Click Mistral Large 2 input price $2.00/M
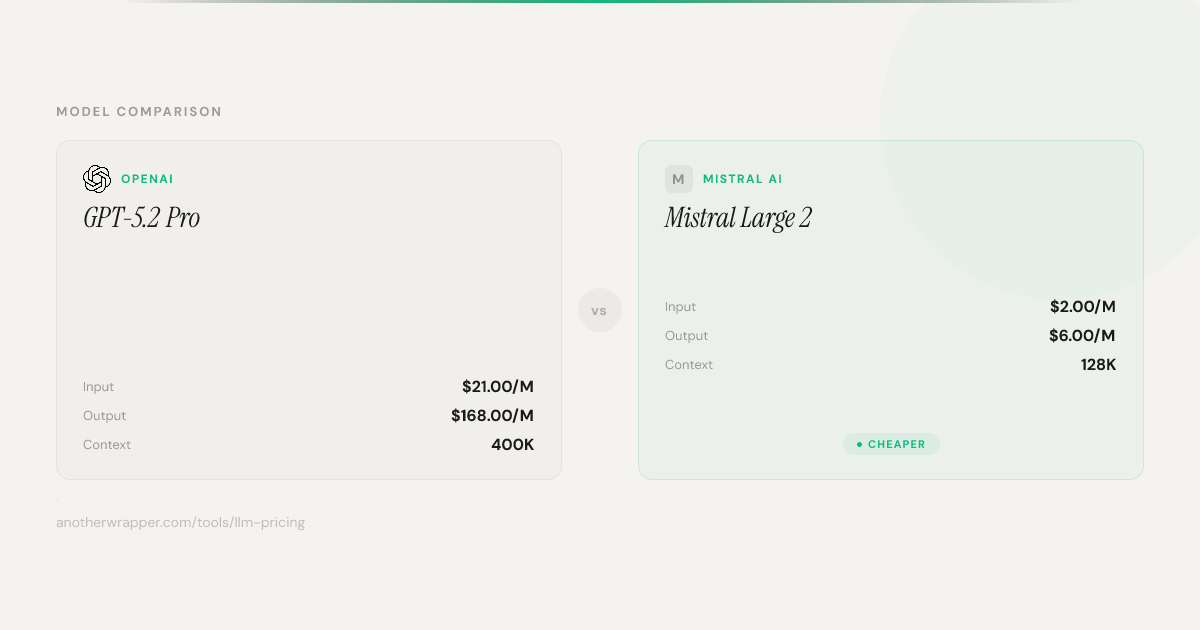 [1083, 306]
